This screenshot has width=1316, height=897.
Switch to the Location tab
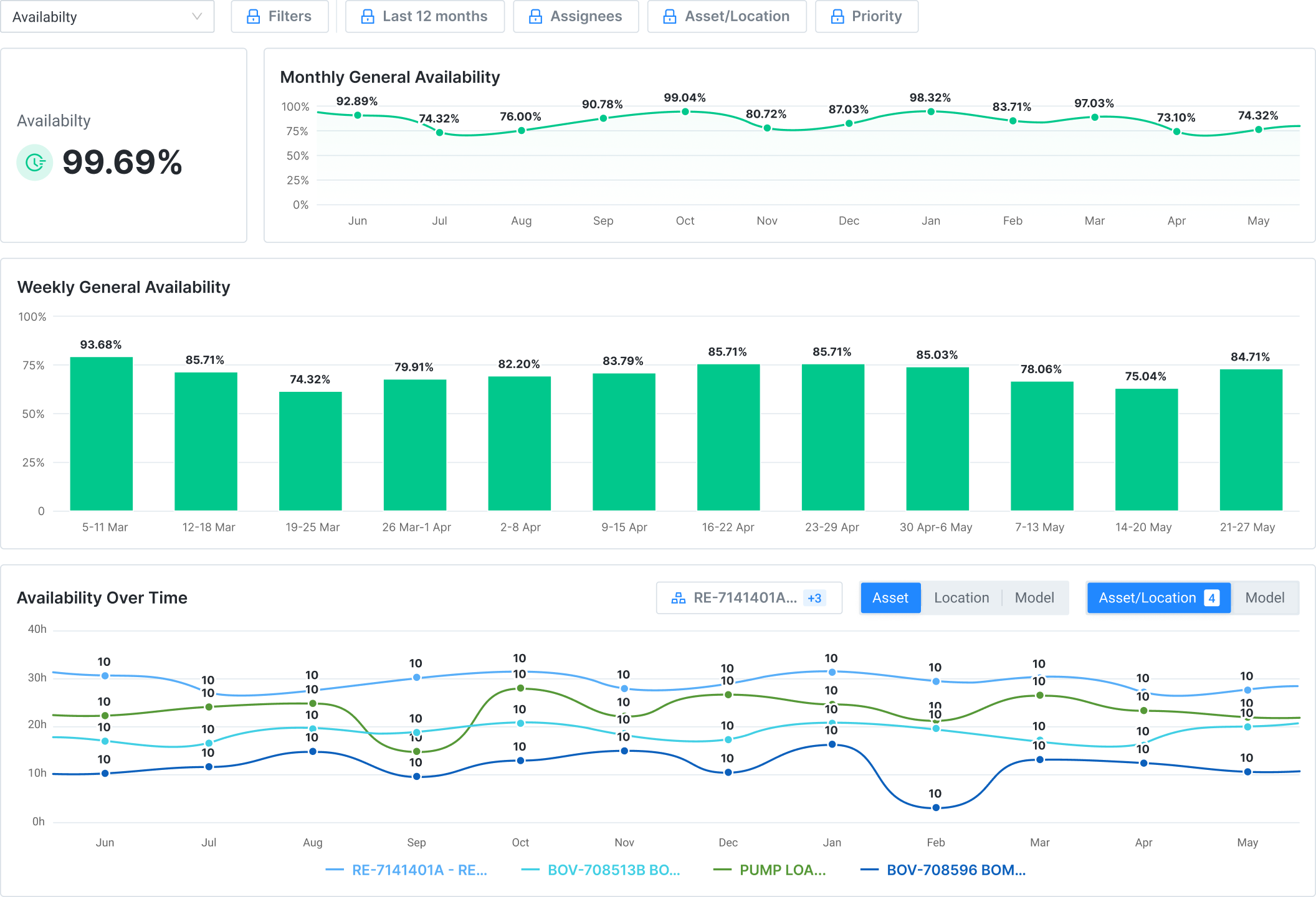point(961,598)
